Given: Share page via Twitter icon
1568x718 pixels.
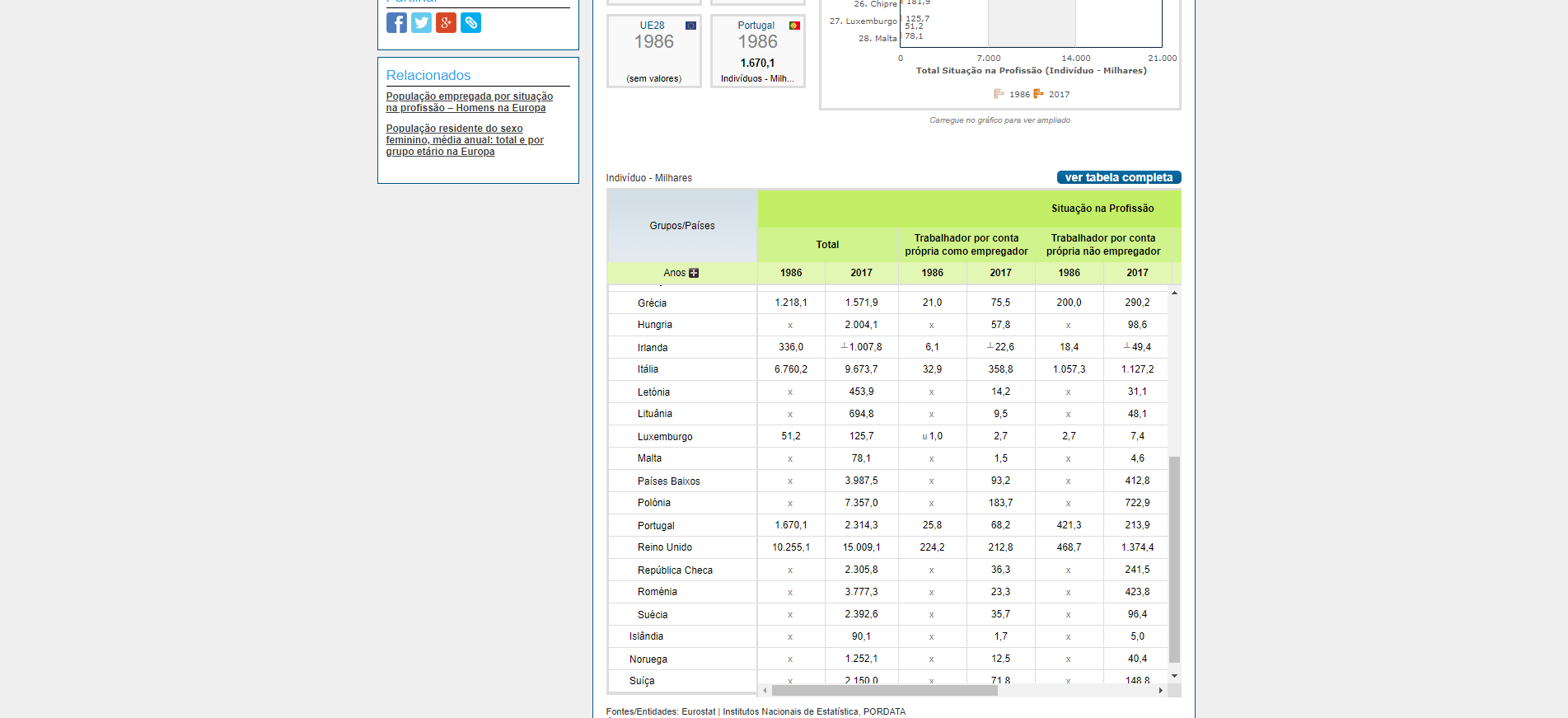Looking at the screenshot, I should point(421,23).
